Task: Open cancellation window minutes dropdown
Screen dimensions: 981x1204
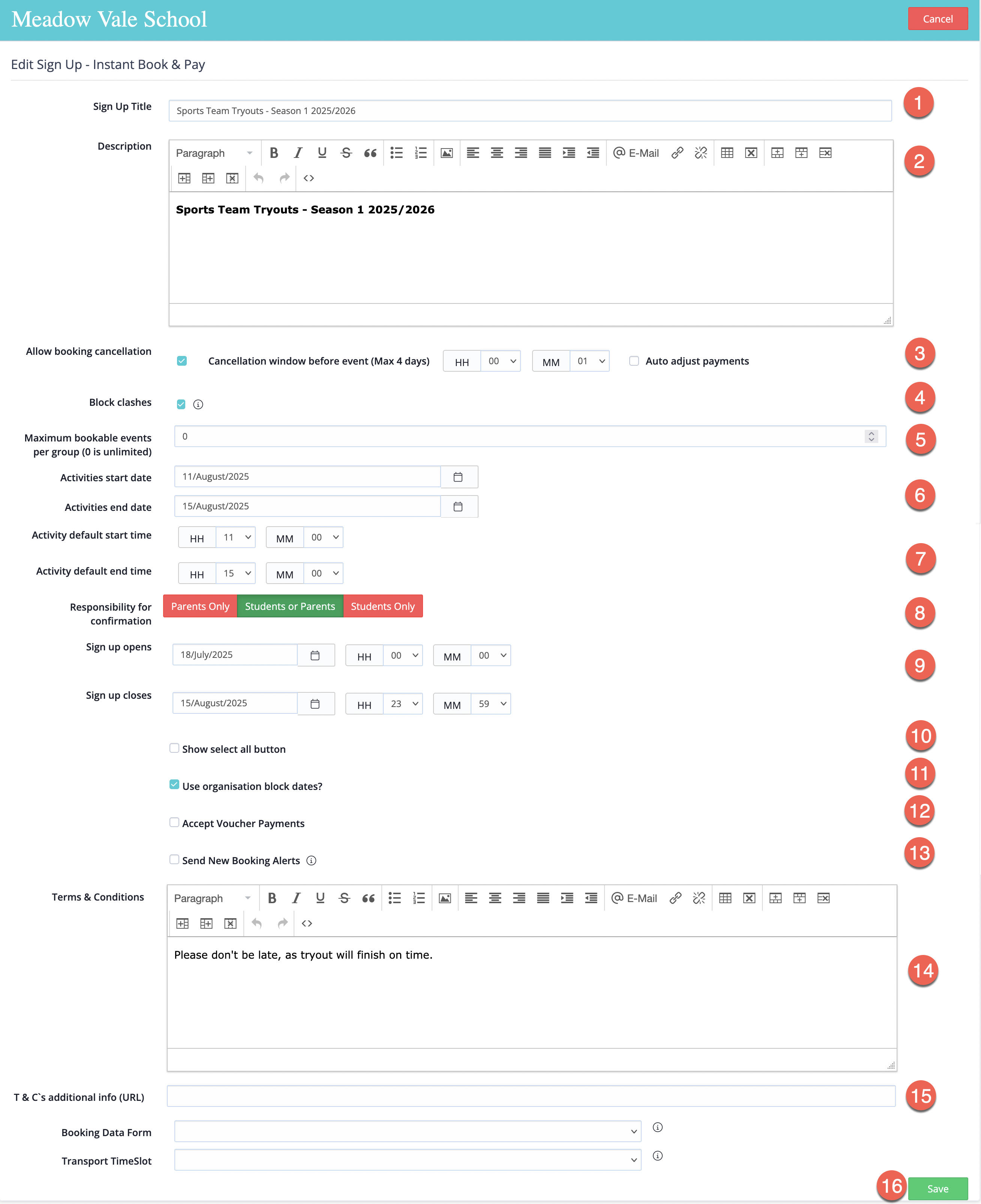Action: 589,361
